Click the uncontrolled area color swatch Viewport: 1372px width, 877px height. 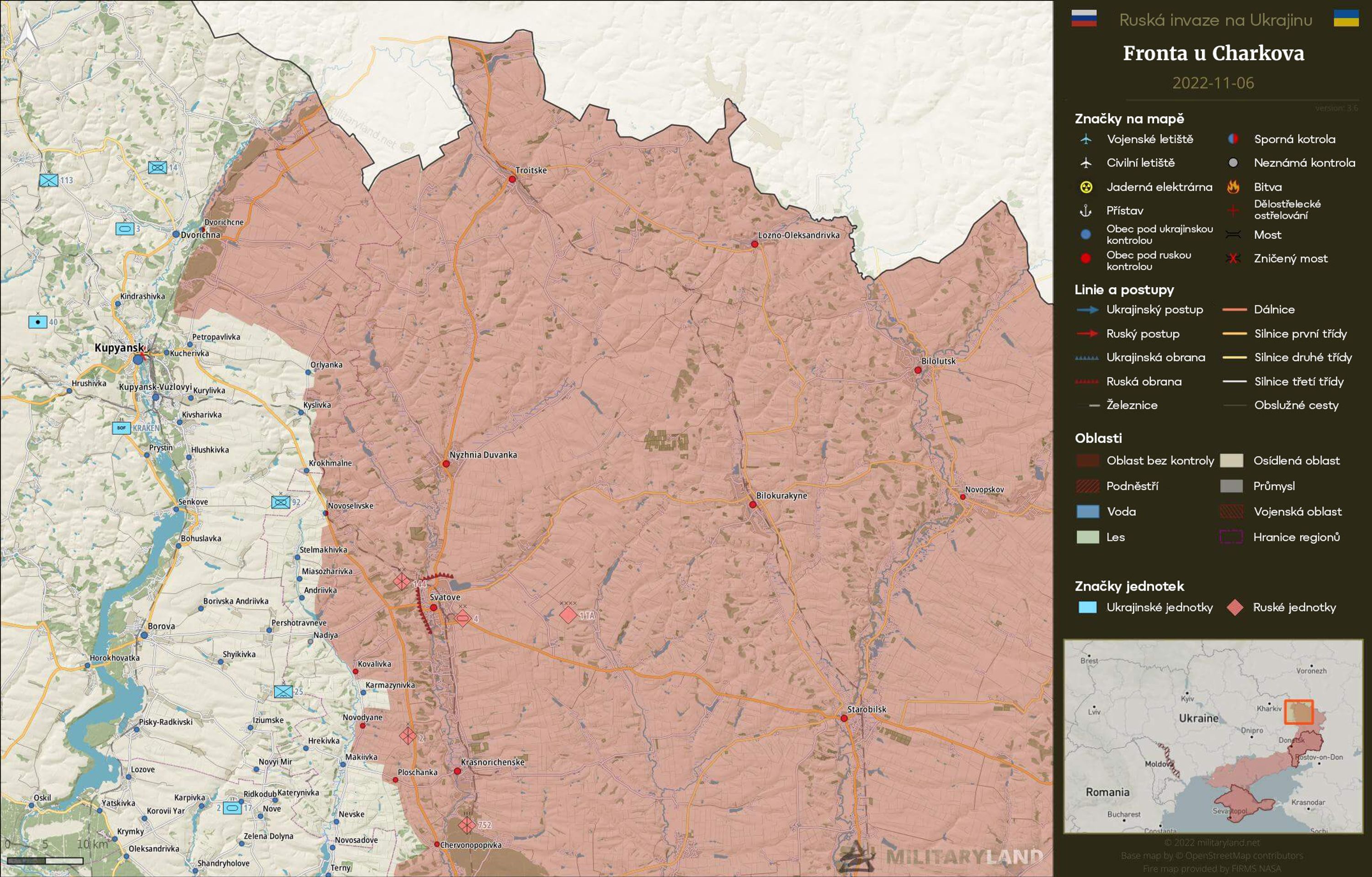(x=1088, y=460)
